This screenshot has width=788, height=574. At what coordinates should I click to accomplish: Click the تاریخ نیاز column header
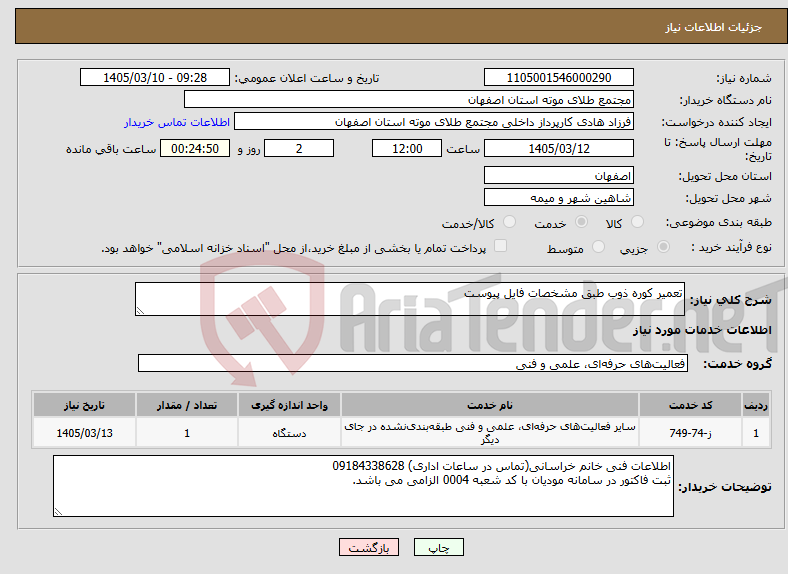coord(84,405)
